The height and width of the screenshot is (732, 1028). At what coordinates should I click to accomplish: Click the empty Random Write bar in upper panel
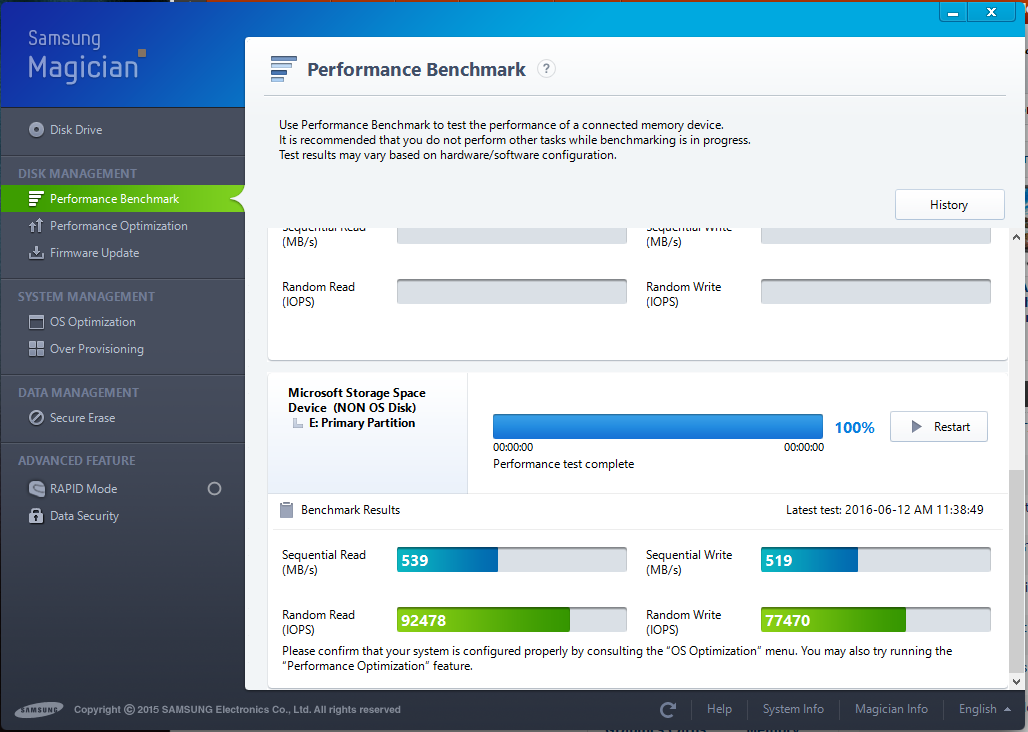(x=876, y=292)
